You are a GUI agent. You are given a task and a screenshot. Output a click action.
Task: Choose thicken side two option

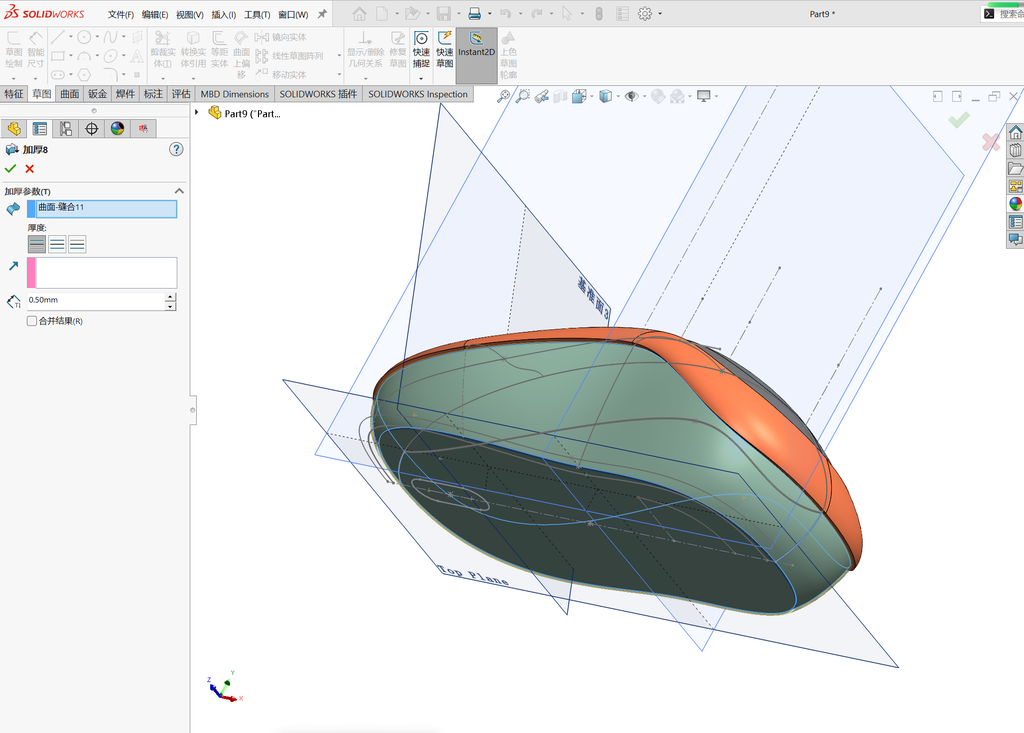[77, 244]
